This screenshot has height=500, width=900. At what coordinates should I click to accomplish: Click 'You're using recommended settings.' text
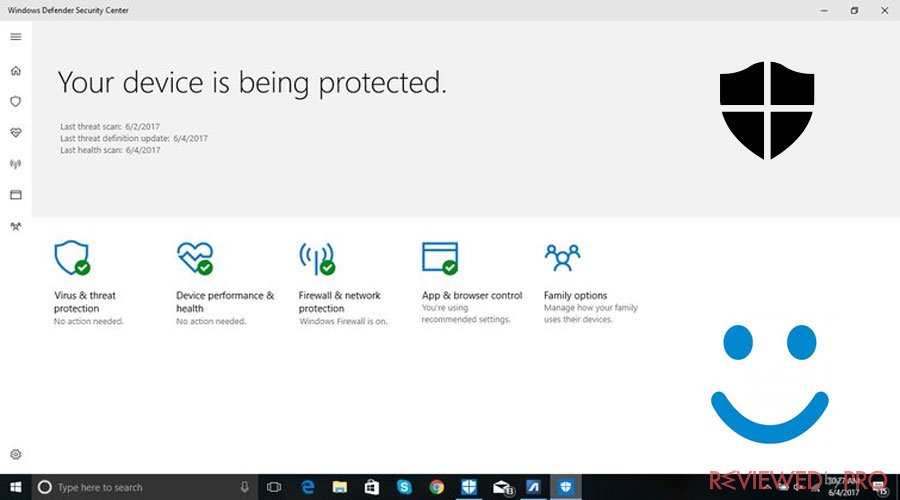point(466,313)
